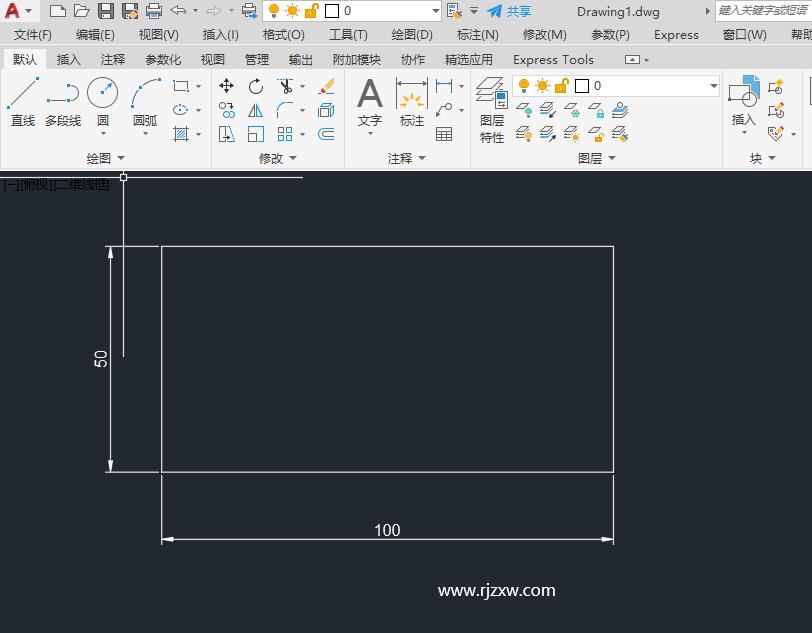812x633 pixels.
Task: Open the File (文件) menu
Action: (33, 35)
